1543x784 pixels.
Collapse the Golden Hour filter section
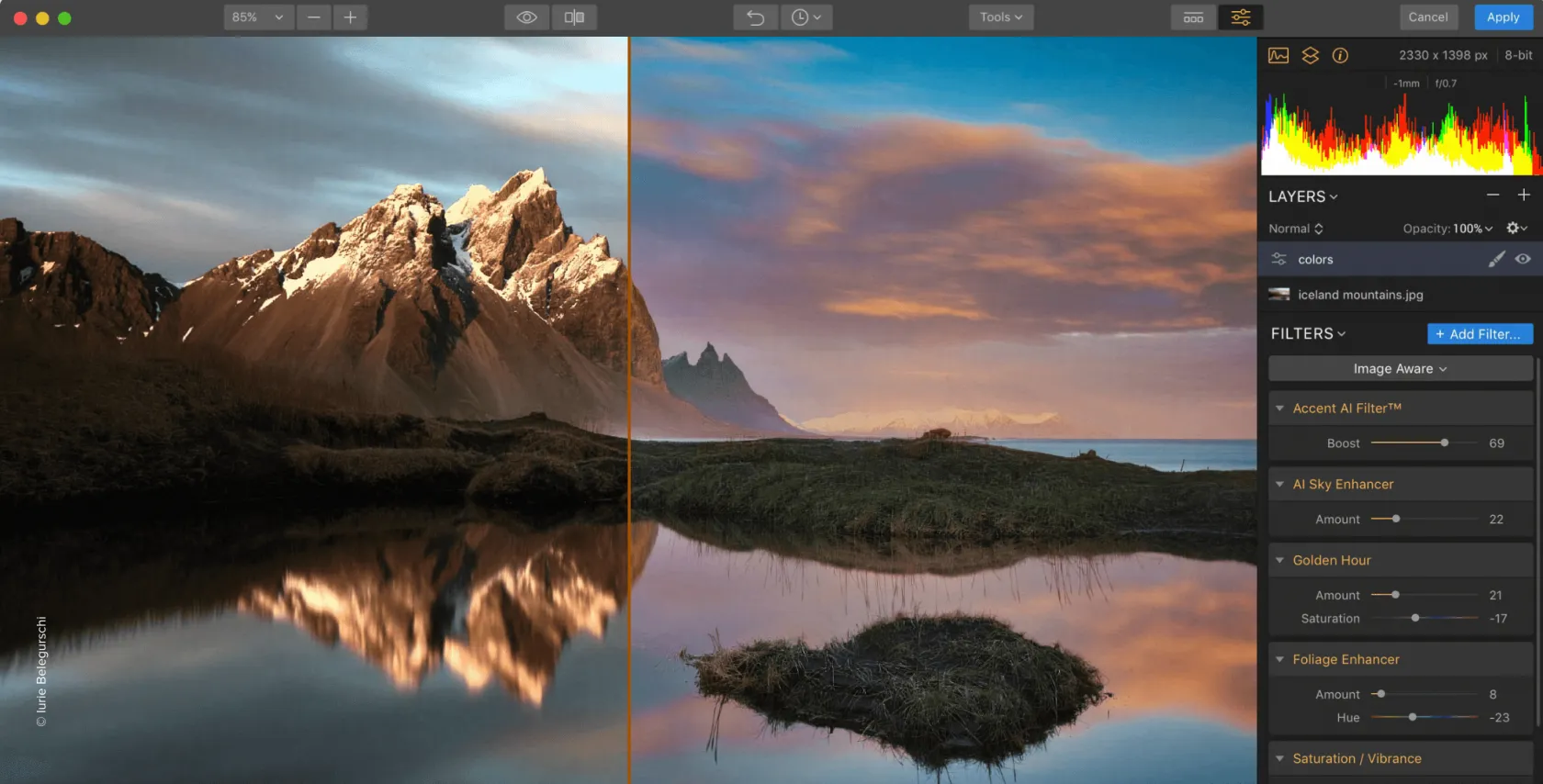pos(1279,560)
